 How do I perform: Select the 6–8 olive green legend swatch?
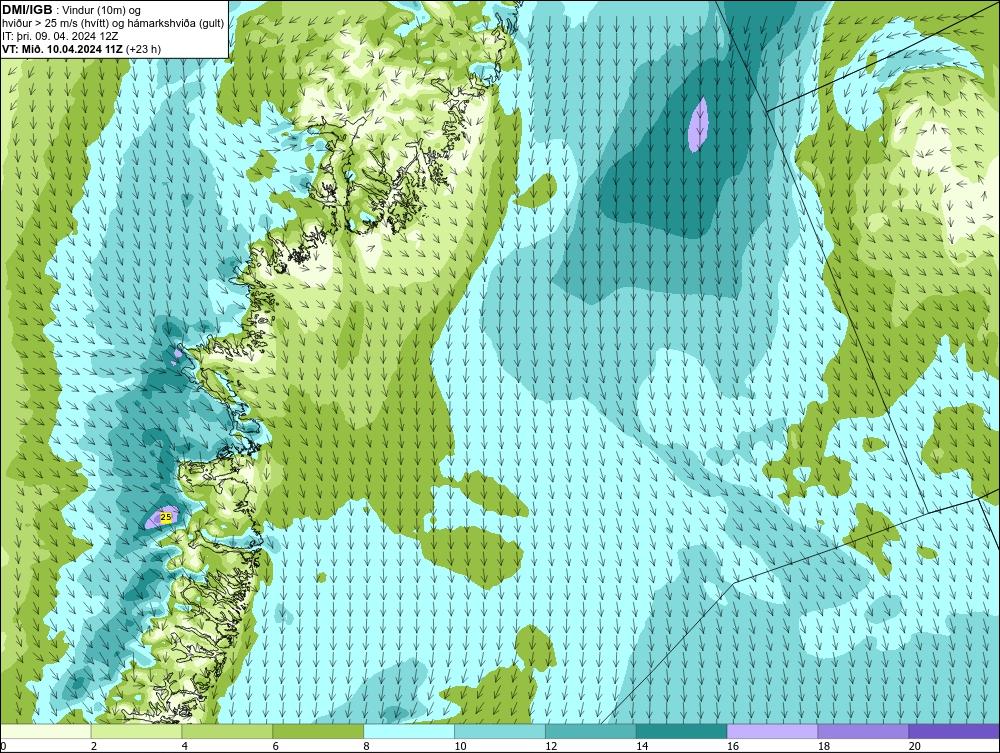318,731
